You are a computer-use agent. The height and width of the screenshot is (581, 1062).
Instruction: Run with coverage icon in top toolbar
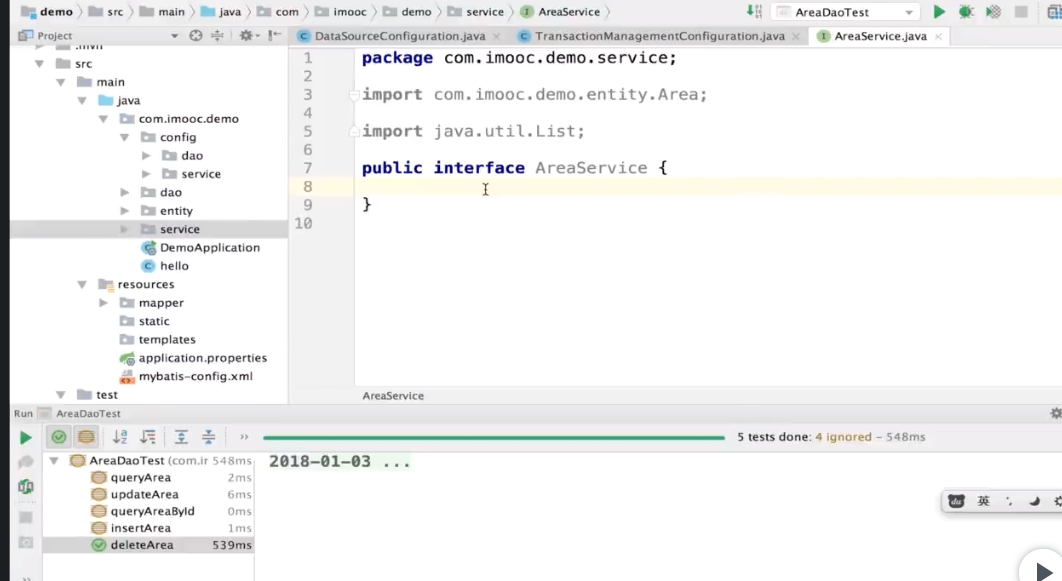993,12
